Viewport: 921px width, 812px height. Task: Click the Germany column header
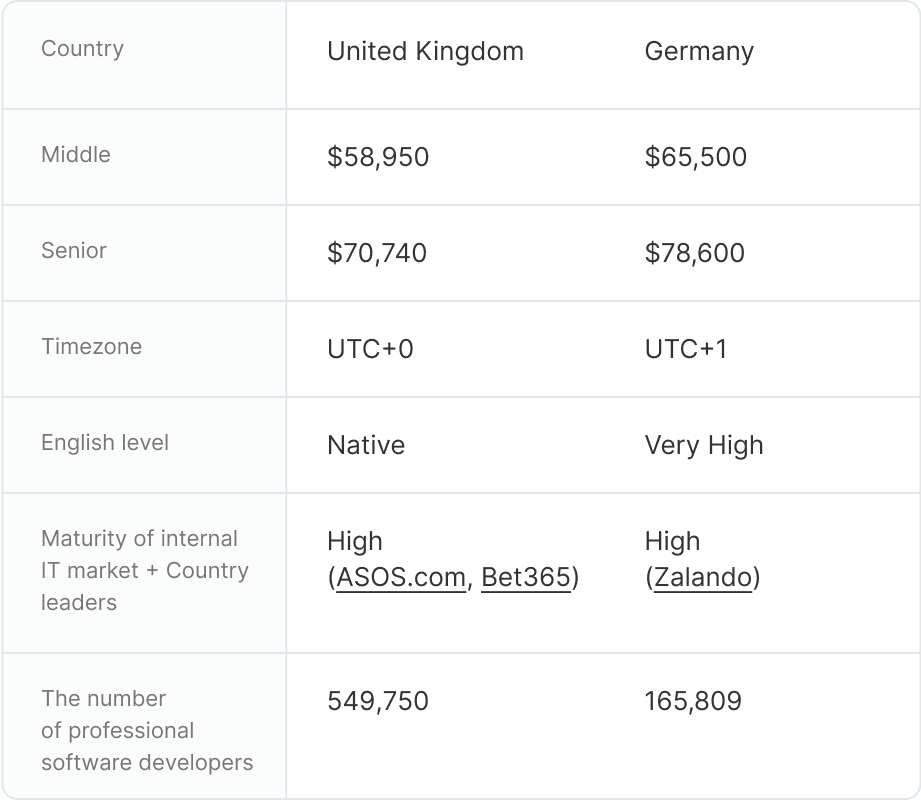point(699,51)
